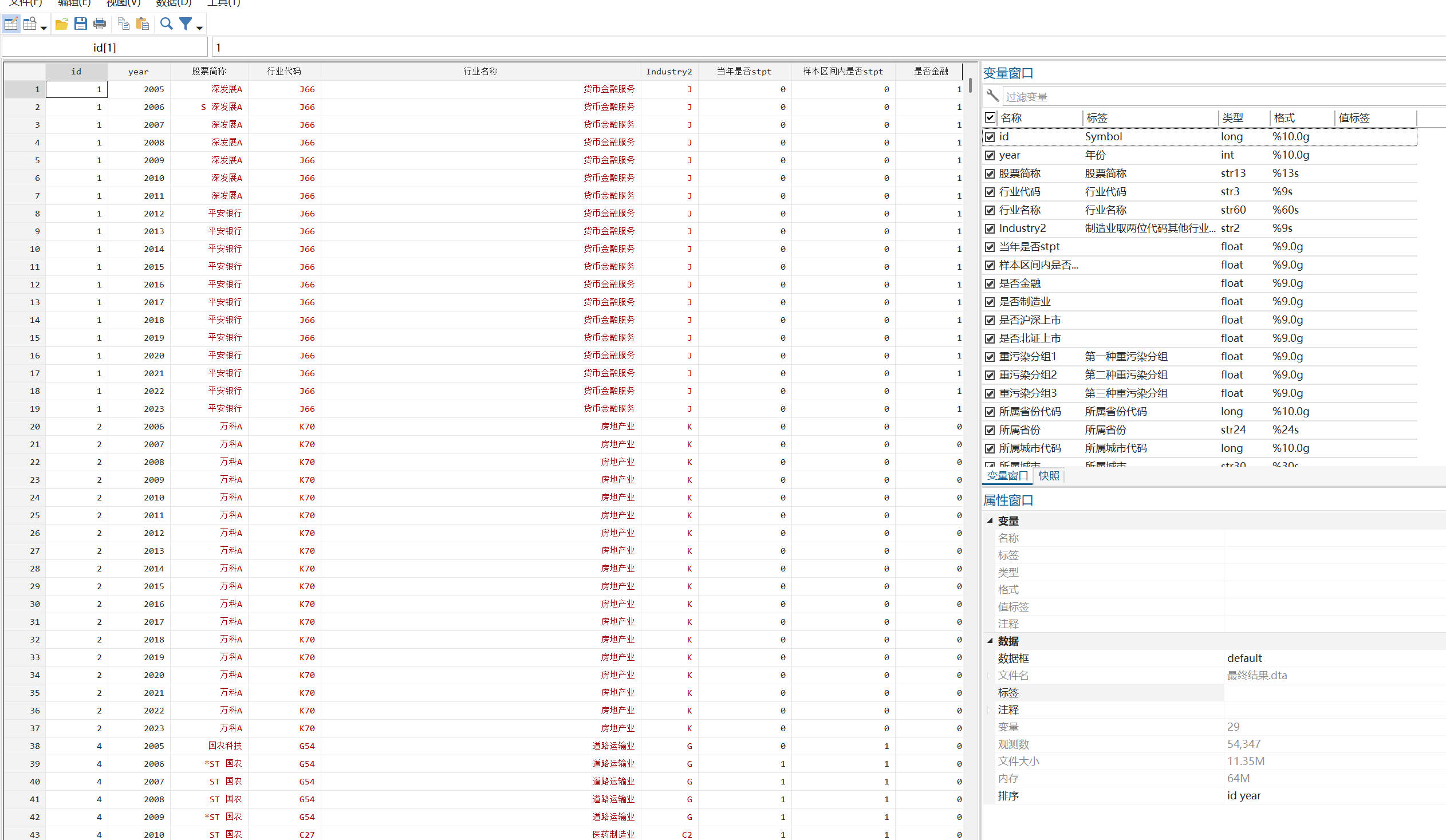Switch to the 快照 tab
Image resolution: width=1446 pixels, height=840 pixels.
pyautogui.click(x=1049, y=476)
